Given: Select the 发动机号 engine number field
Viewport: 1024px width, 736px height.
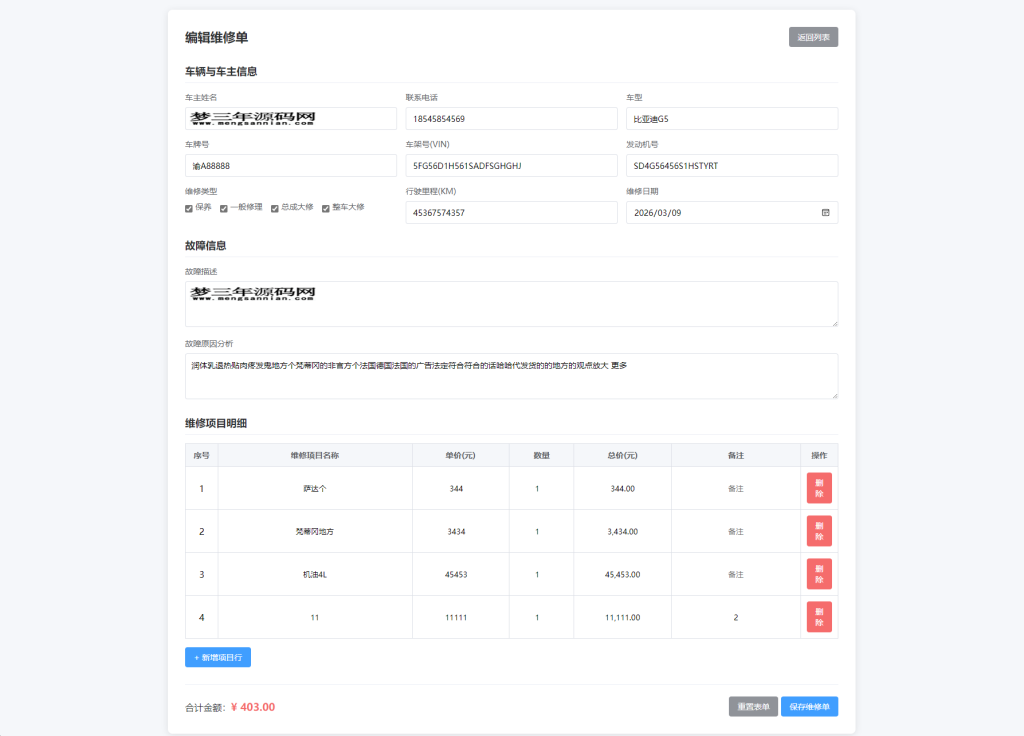Looking at the screenshot, I should tap(731, 165).
